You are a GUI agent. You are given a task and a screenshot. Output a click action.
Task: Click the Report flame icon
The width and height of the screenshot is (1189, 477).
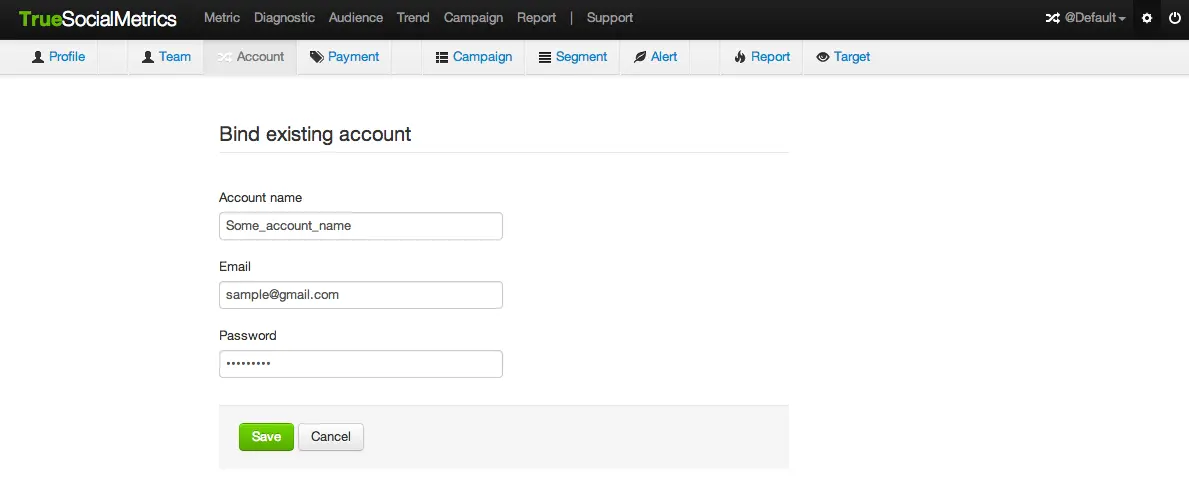pyautogui.click(x=740, y=57)
